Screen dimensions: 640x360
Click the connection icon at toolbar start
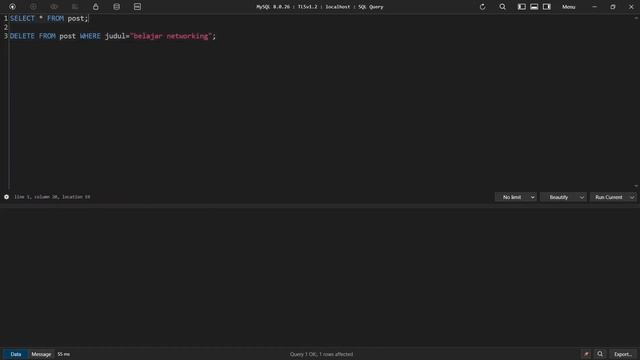click(x=12, y=7)
